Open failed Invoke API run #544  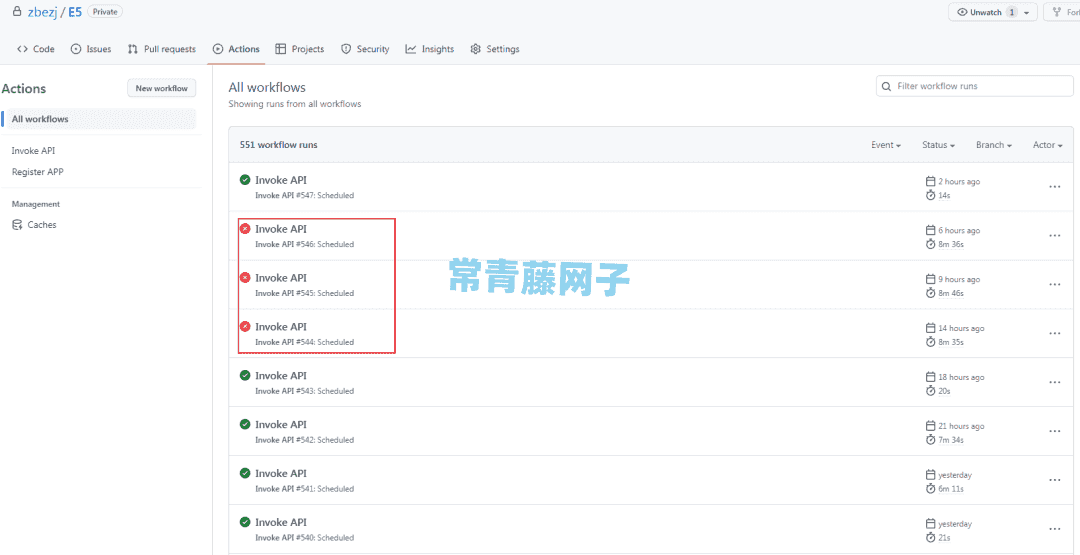pyautogui.click(x=280, y=326)
